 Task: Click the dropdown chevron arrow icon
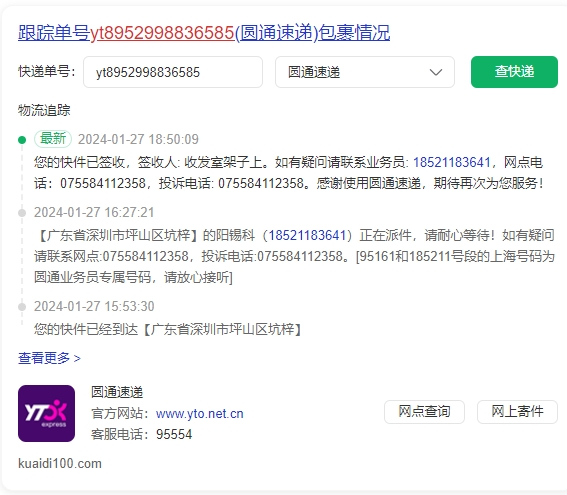click(436, 72)
